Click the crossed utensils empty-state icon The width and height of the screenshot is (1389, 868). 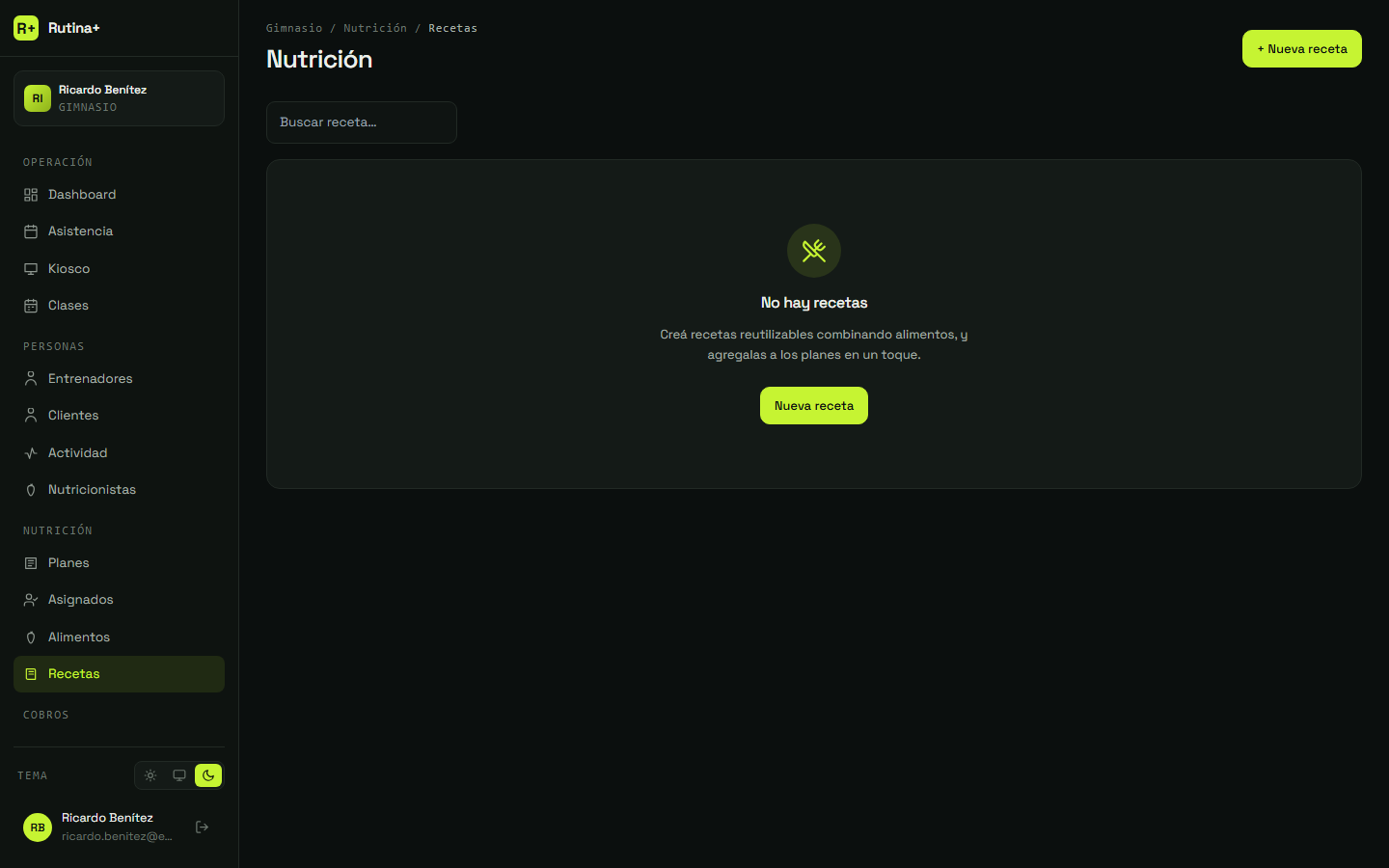point(814,251)
